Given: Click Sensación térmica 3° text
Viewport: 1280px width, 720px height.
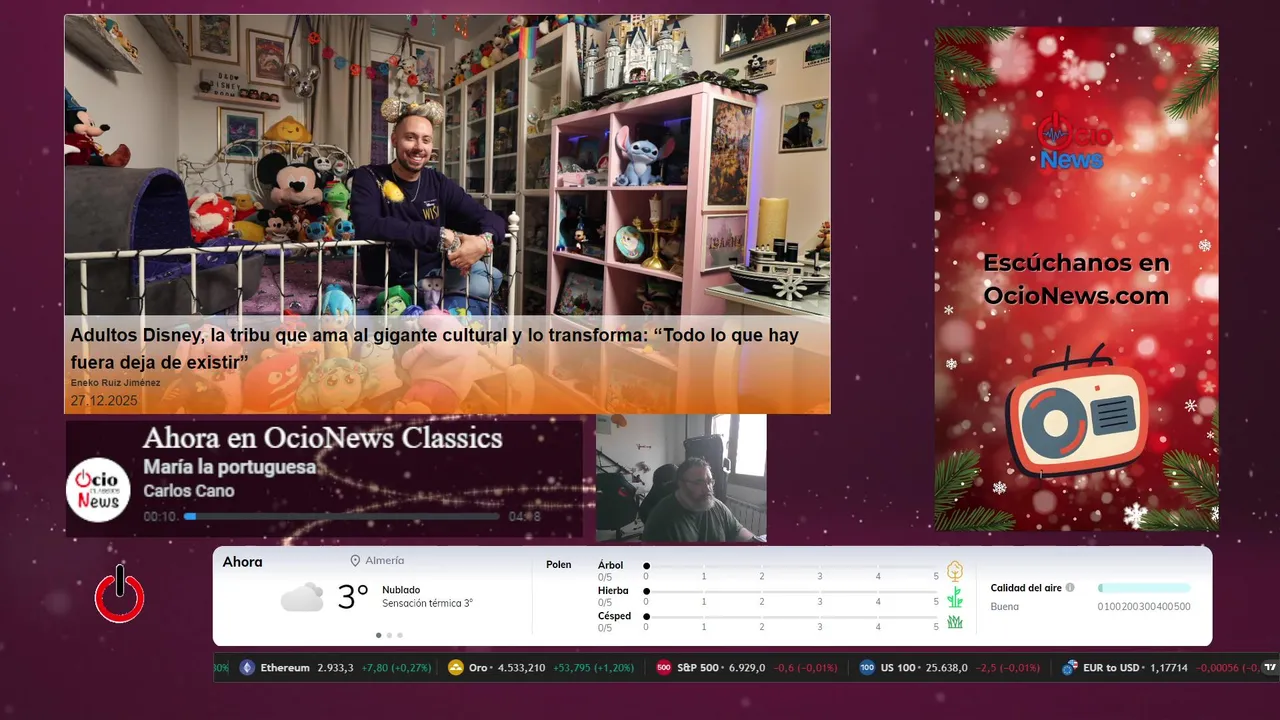Looking at the screenshot, I should coord(427,604).
